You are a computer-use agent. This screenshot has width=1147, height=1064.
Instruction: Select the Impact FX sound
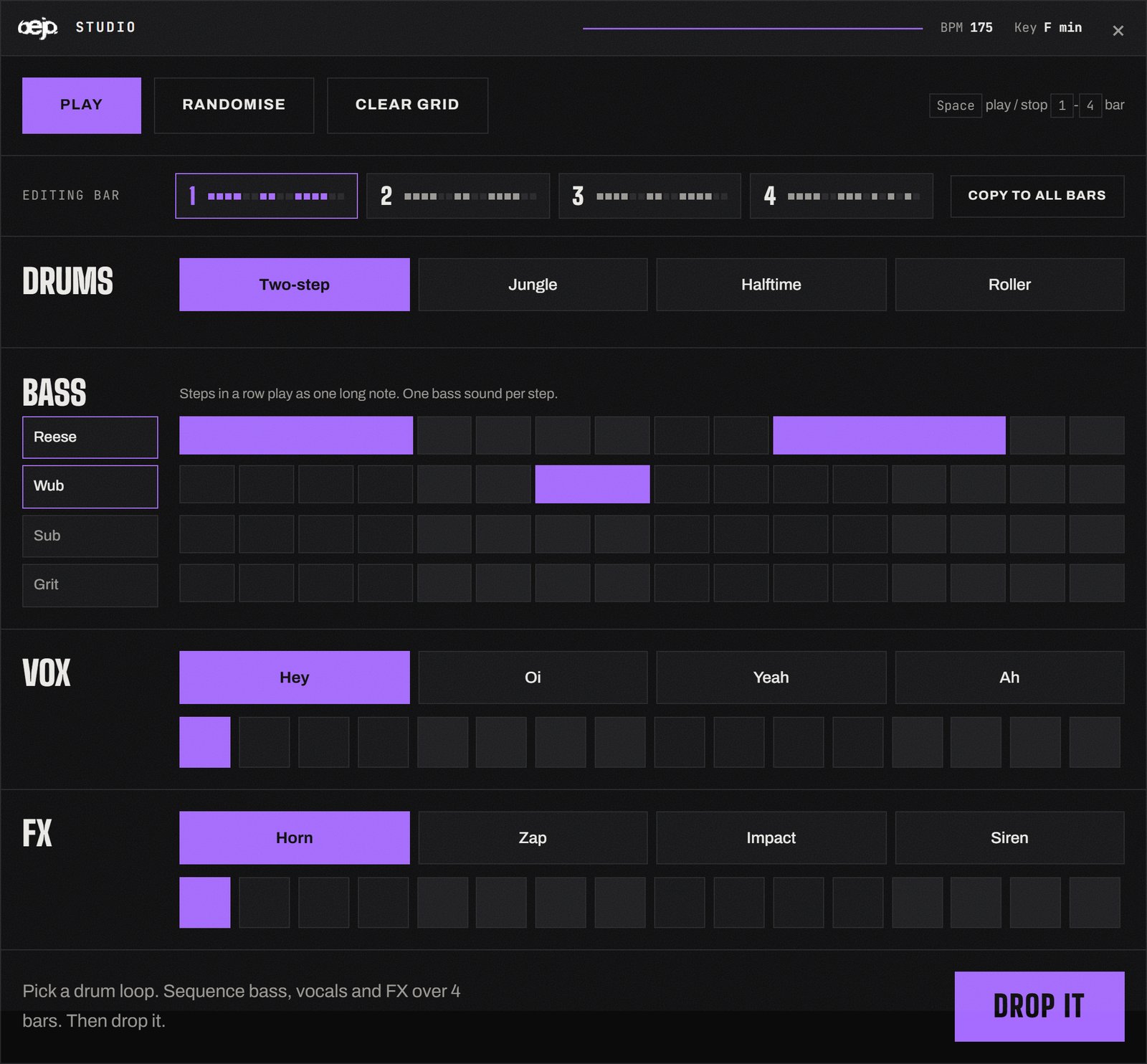coord(771,837)
